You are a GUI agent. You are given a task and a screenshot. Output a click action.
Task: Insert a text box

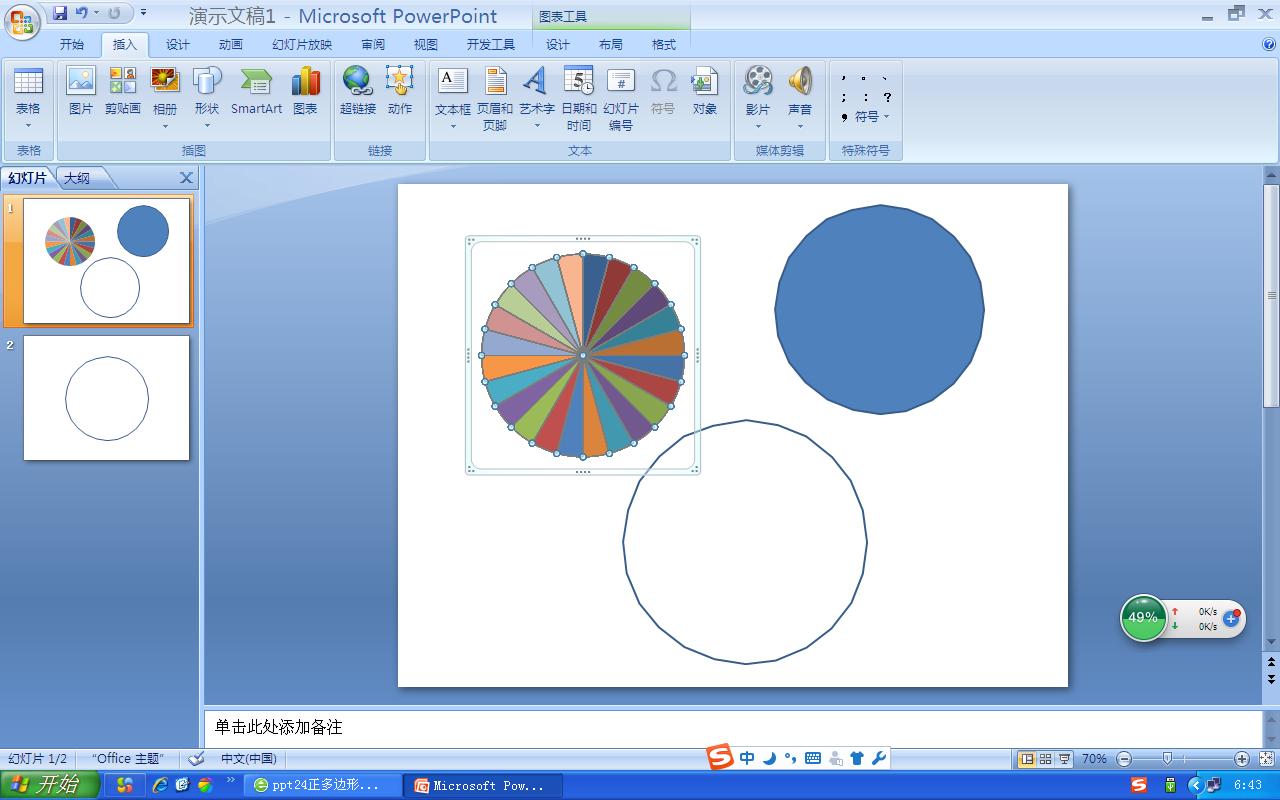click(451, 95)
